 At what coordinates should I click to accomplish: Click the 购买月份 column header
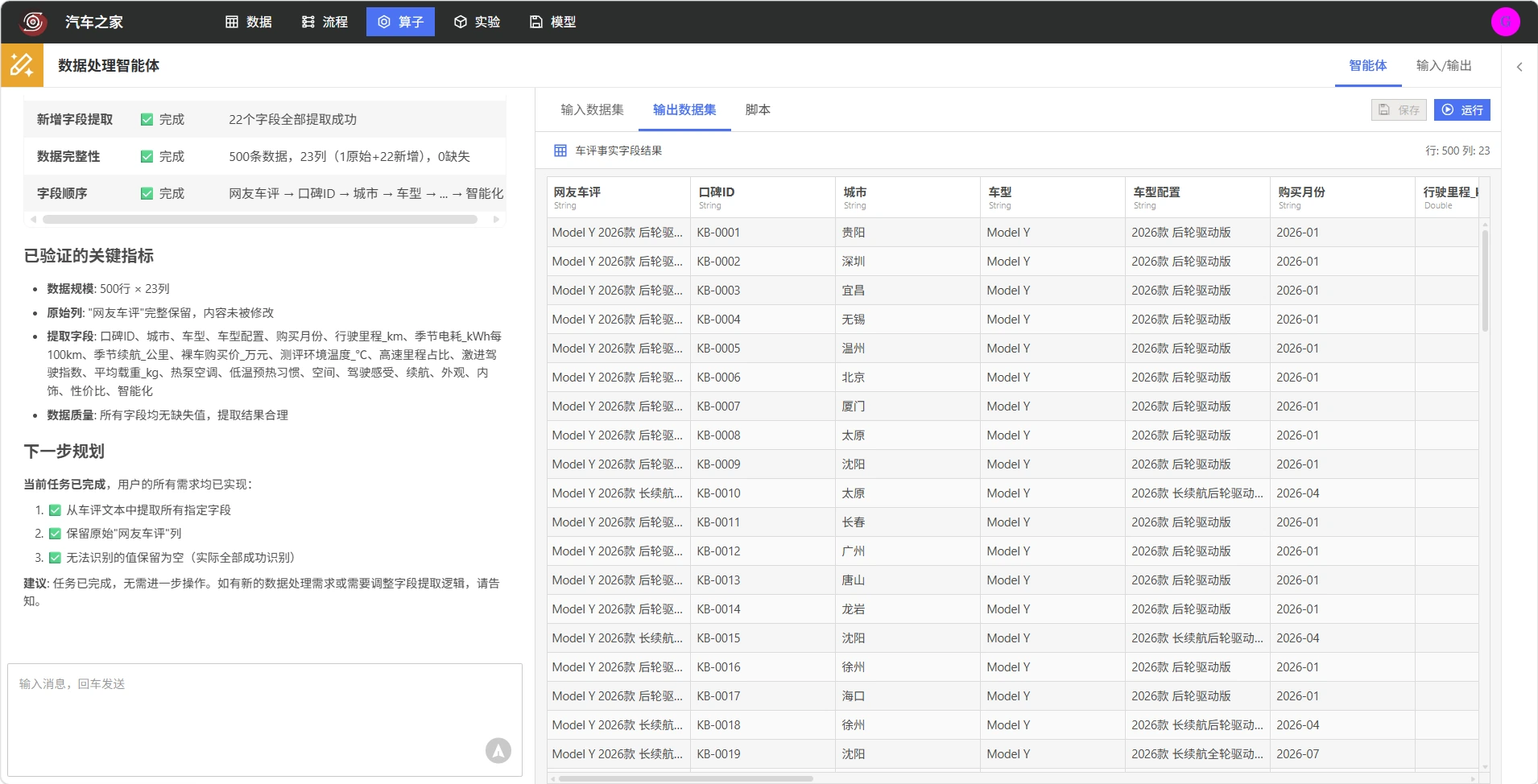coord(1343,197)
